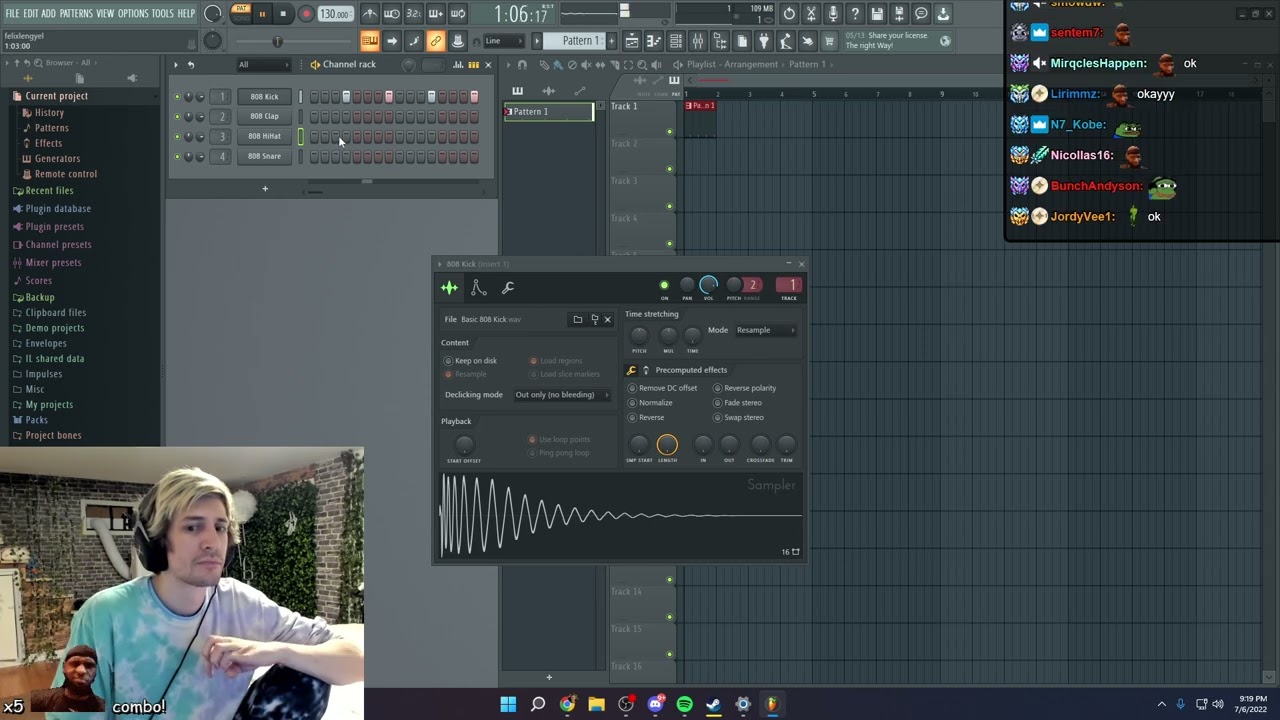Click the LENGTH knob in 808 Kick
Viewport: 1280px width, 720px height.
coord(667,445)
